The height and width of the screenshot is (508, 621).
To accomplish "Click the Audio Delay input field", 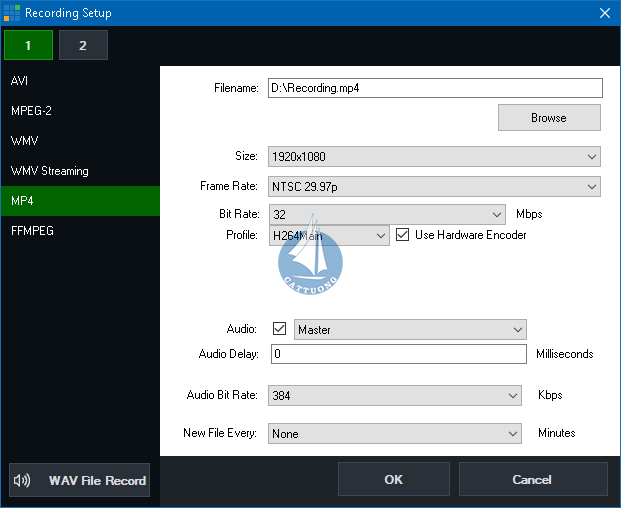I will (x=399, y=354).
